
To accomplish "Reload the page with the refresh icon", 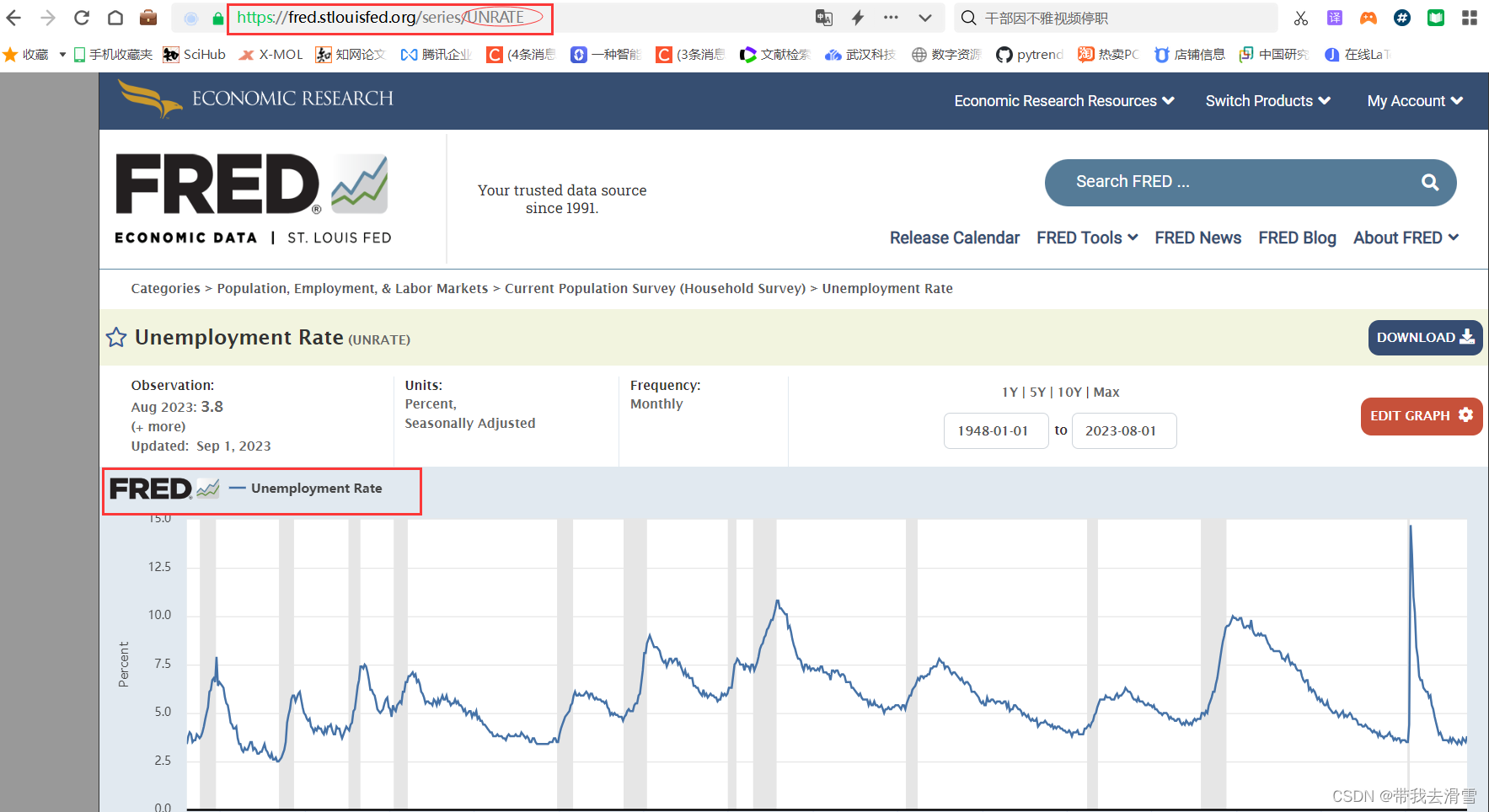I will (x=82, y=18).
